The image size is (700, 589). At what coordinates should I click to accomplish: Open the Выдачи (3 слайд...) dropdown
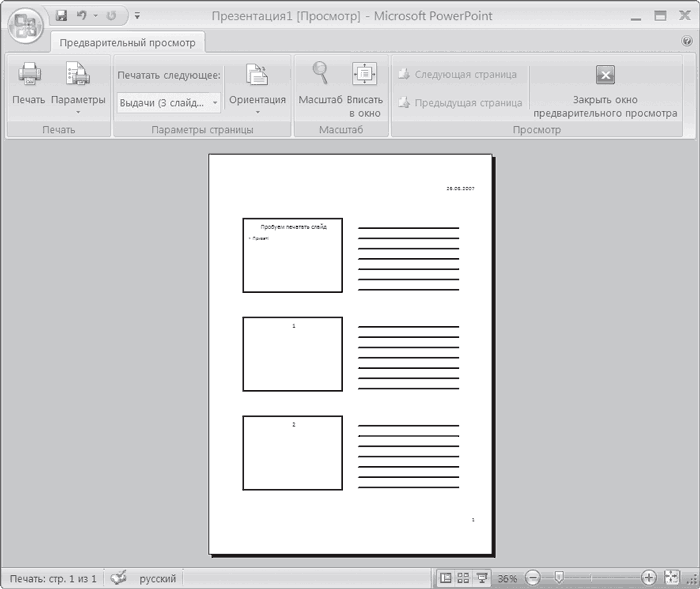tap(169, 103)
